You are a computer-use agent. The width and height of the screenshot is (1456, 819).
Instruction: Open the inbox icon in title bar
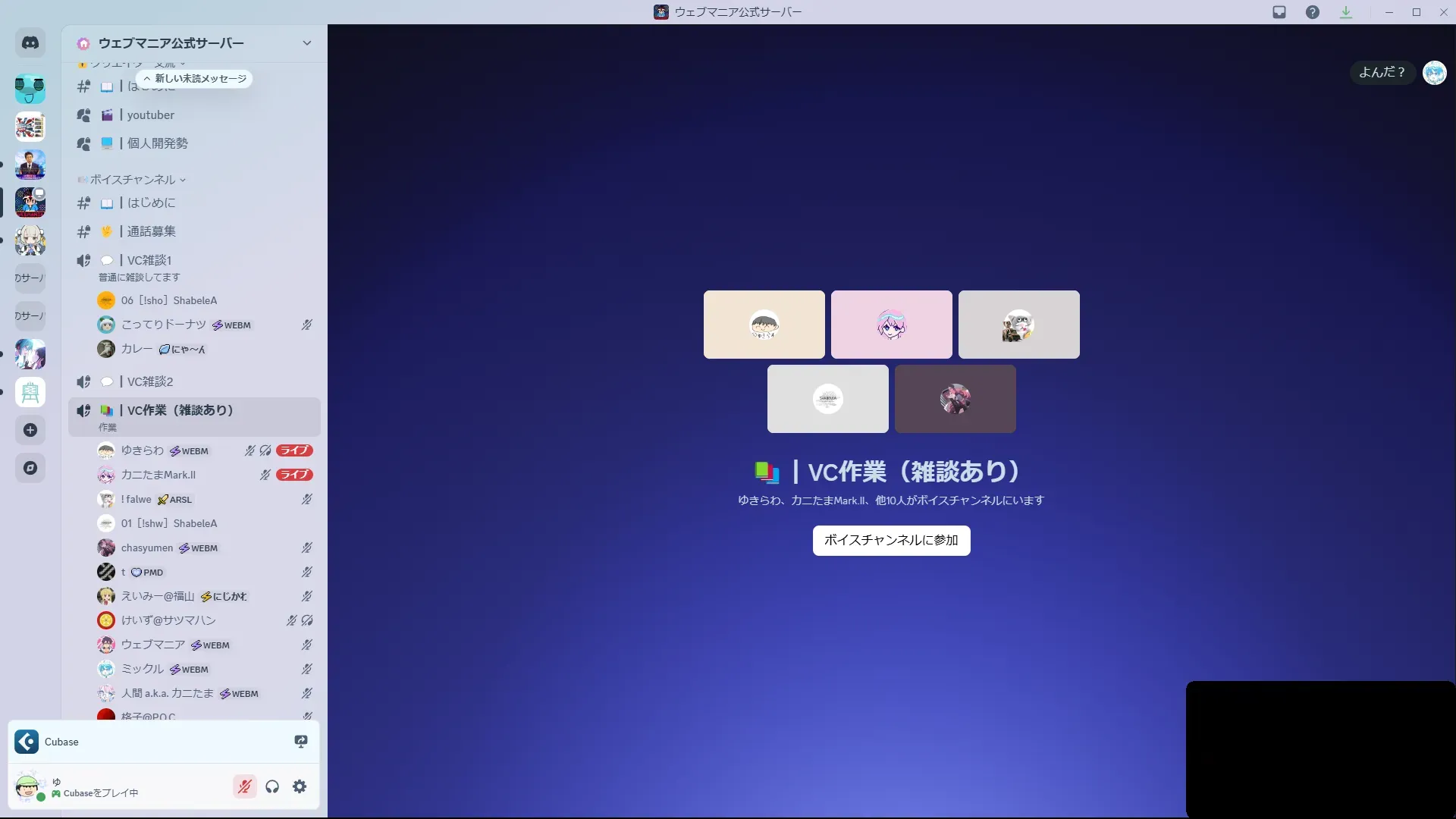tap(1279, 12)
